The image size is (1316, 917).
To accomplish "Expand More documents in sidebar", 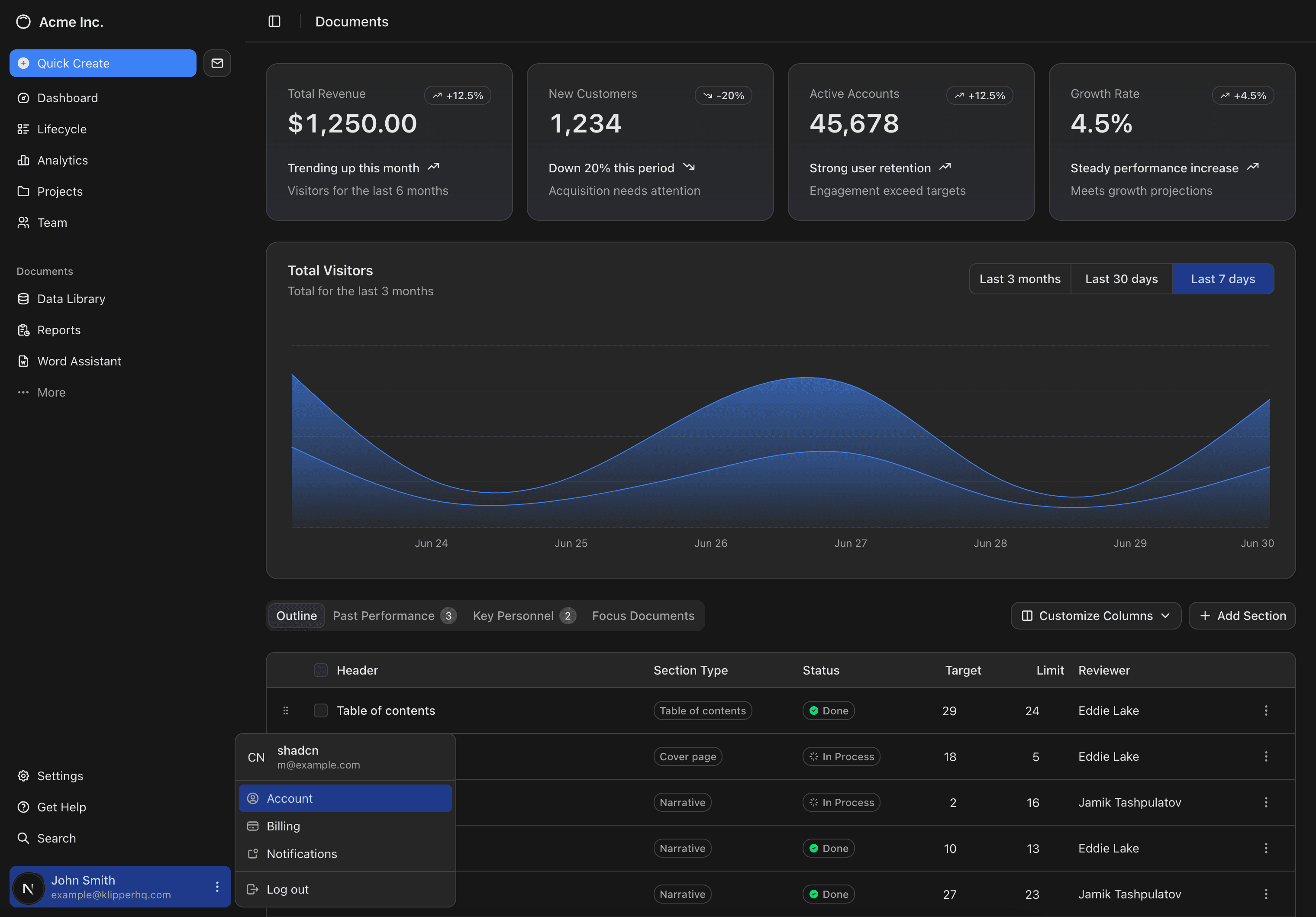I will (x=51, y=393).
